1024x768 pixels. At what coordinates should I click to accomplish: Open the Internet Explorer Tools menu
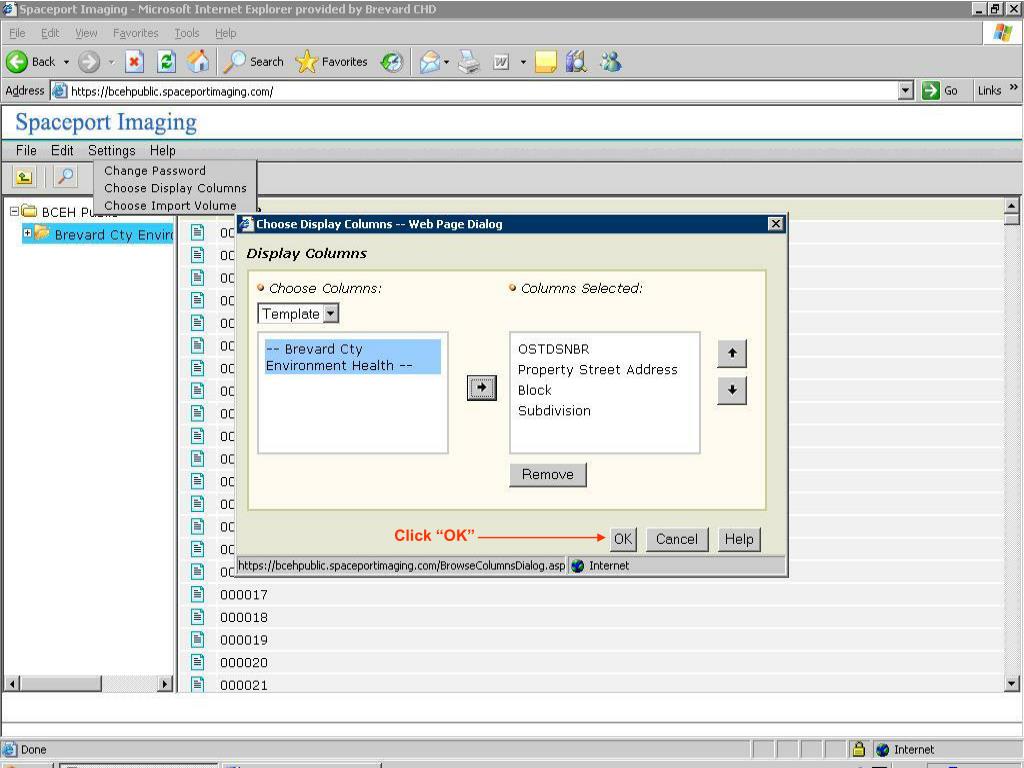click(x=187, y=33)
